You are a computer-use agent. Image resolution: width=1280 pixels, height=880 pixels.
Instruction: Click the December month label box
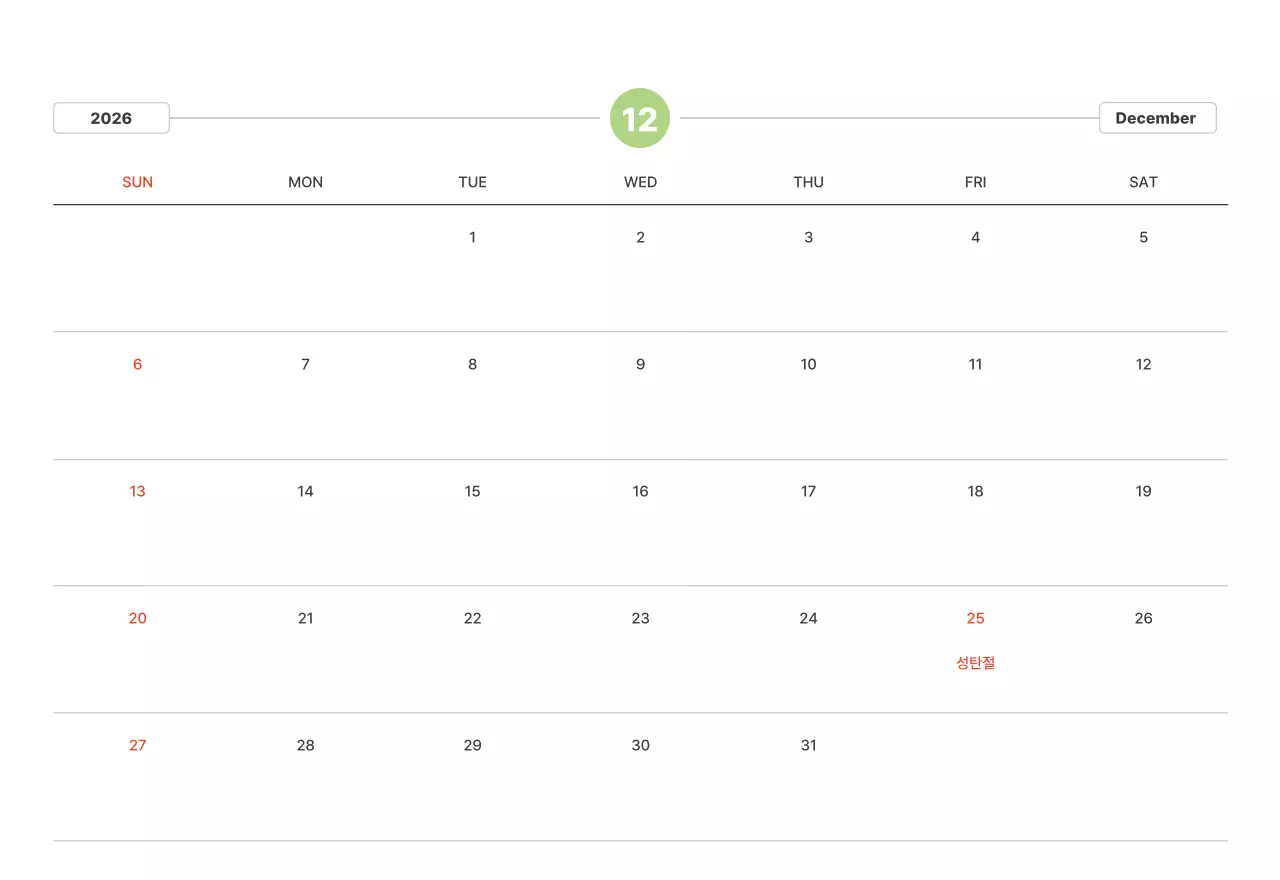pyautogui.click(x=1156, y=118)
